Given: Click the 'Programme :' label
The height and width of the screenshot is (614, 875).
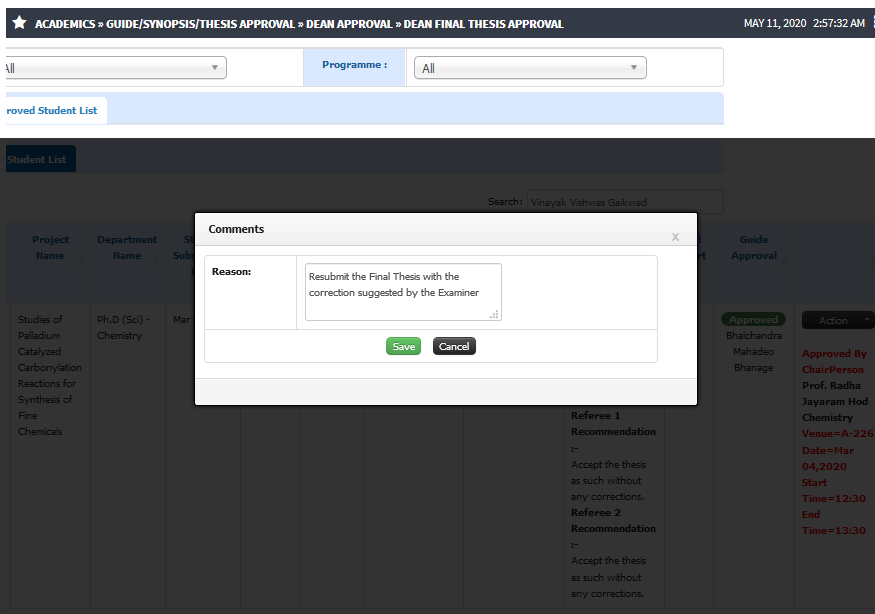Looking at the screenshot, I should coord(354,65).
